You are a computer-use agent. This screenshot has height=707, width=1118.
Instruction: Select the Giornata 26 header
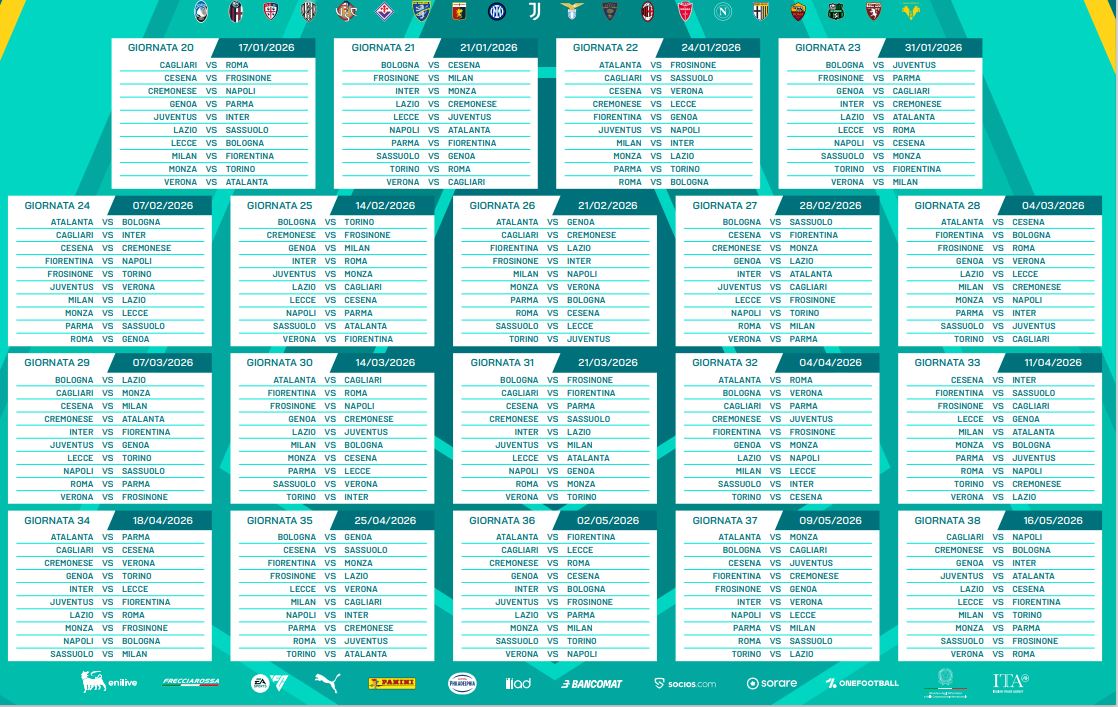(x=502, y=205)
